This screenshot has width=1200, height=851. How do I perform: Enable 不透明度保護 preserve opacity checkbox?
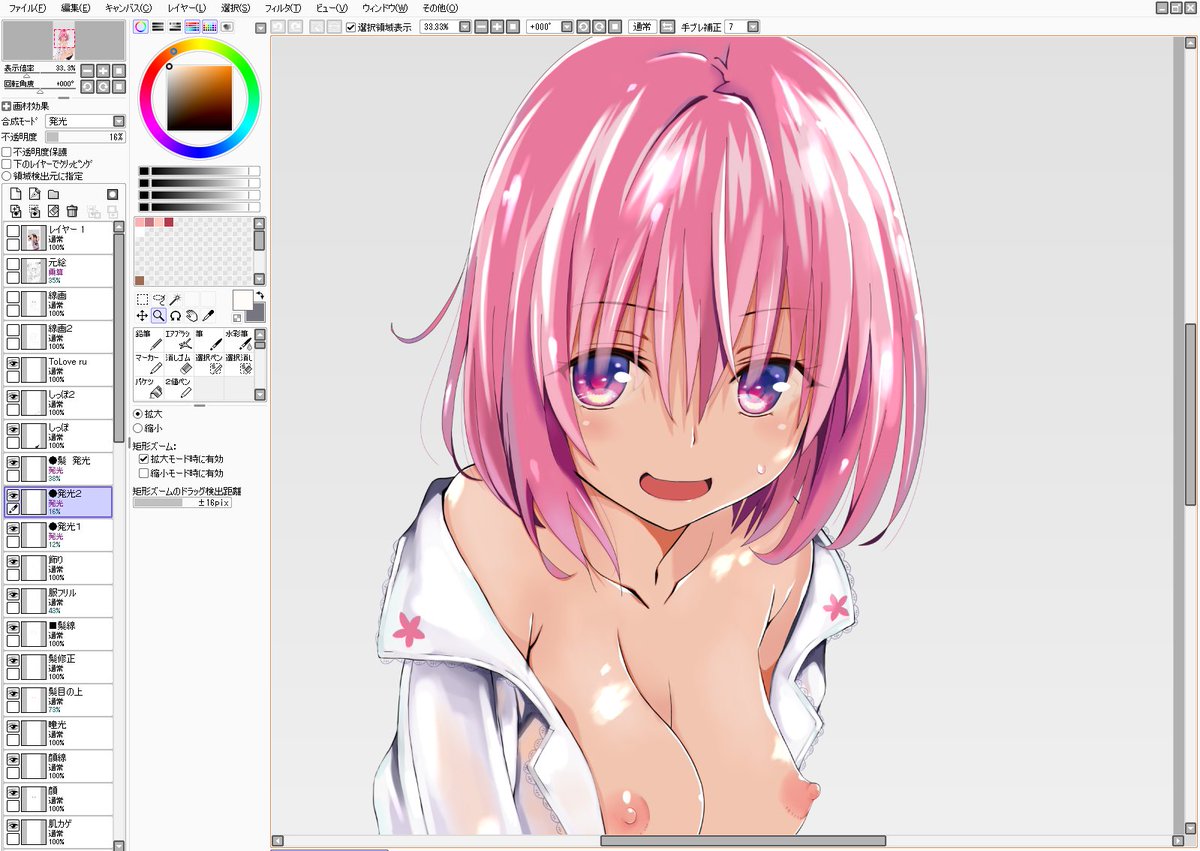(7, 152)
